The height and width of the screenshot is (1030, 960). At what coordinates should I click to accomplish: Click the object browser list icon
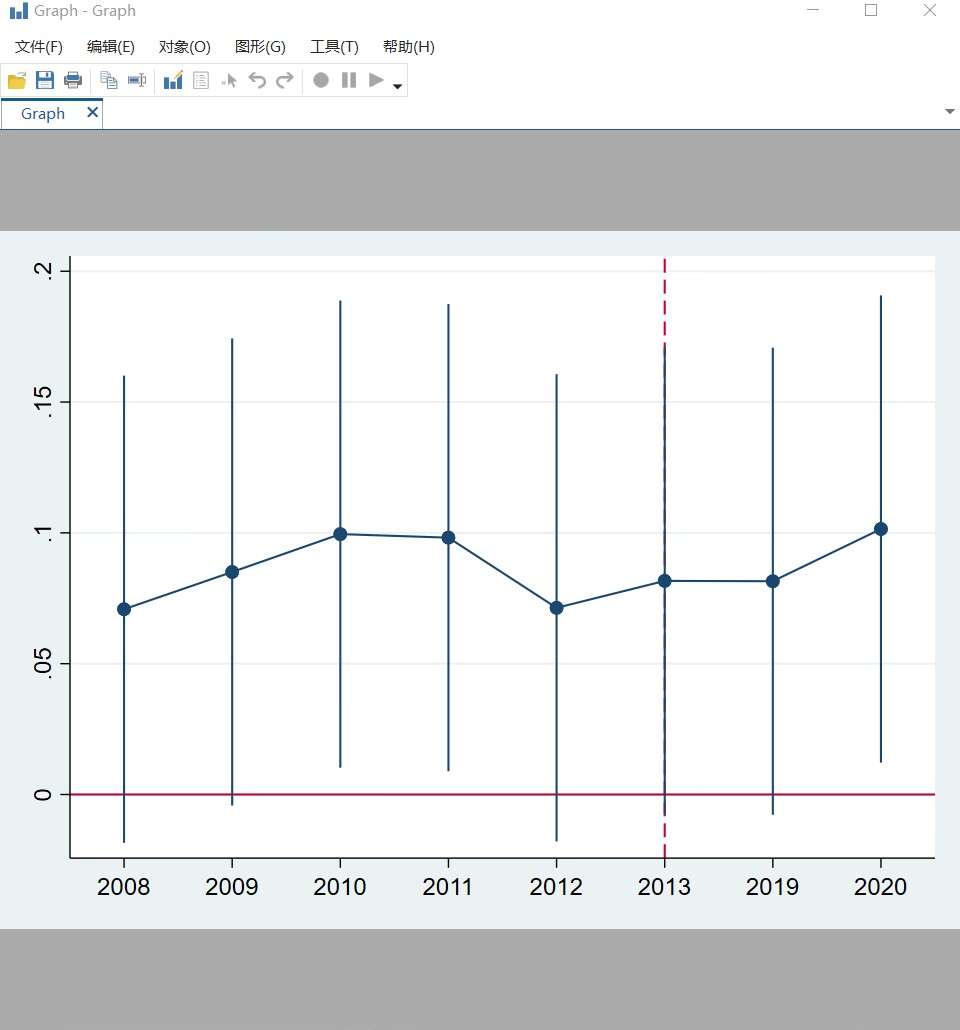pyautogui.click(x=201, y=80)
